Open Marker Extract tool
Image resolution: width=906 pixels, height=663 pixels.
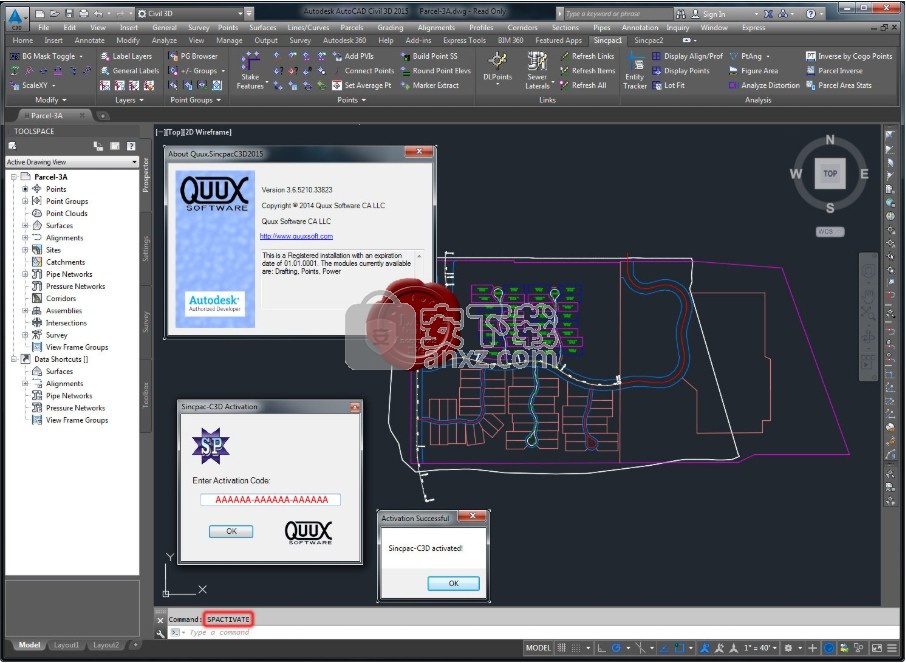[430, 85]
